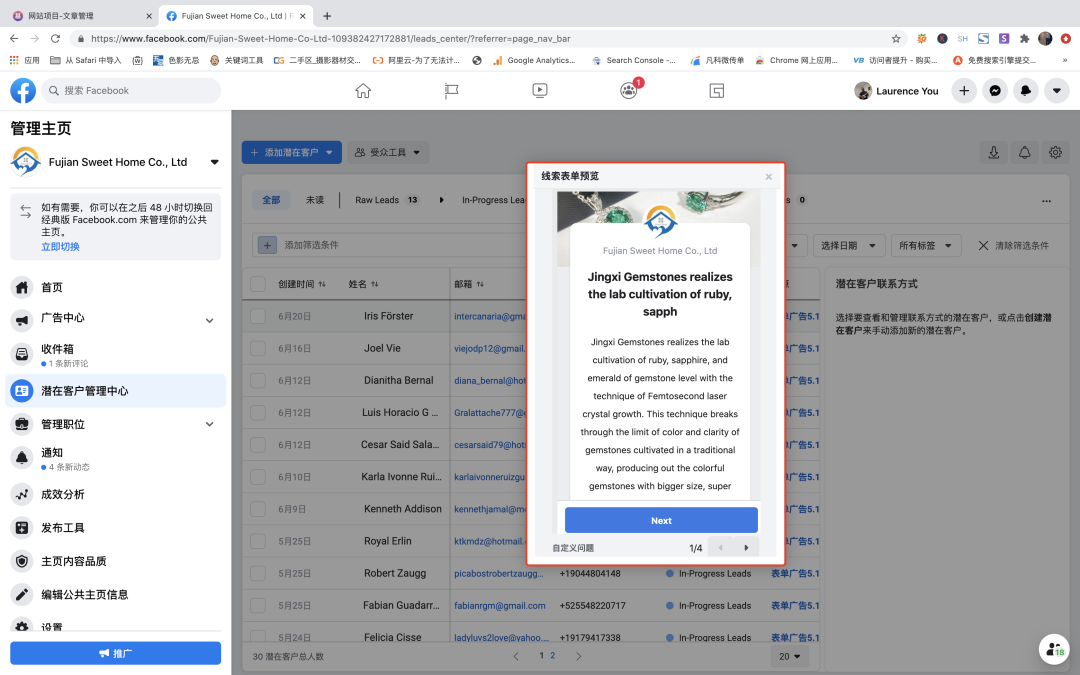Open 首页 in the sidebar

[x=116, y=287]
